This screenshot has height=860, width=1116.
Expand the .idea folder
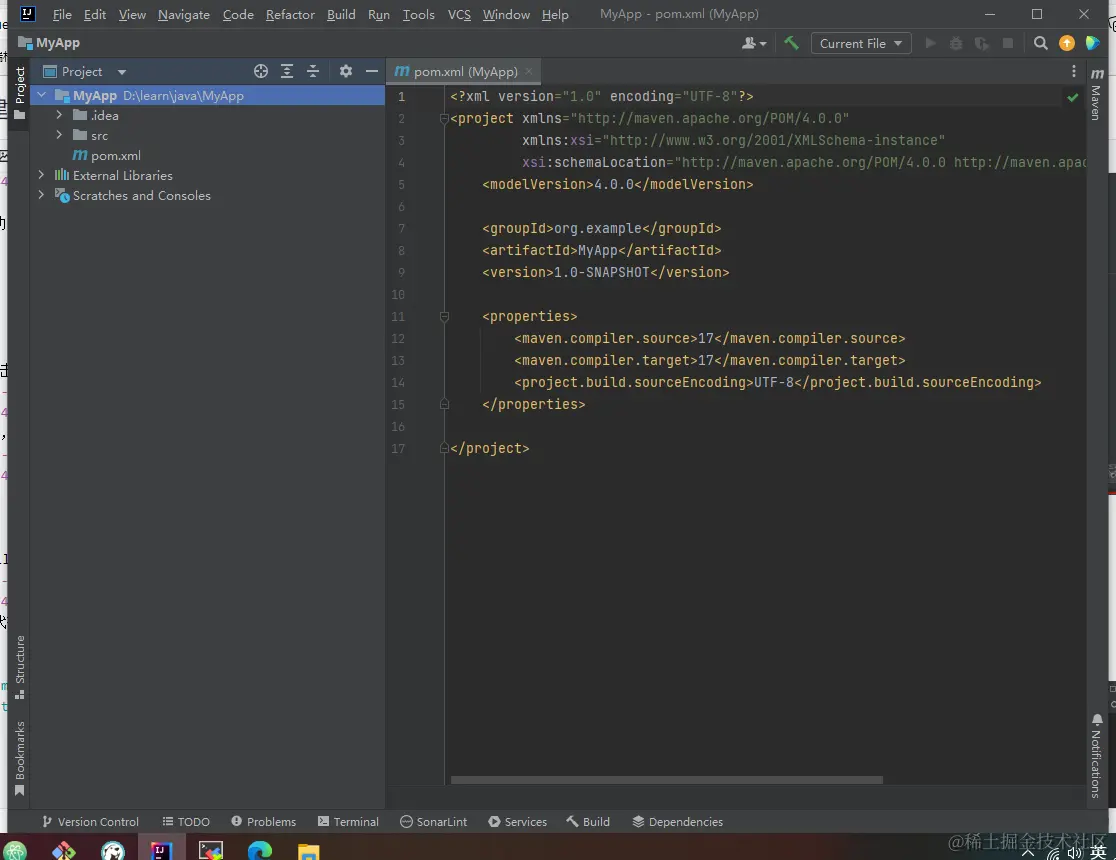[59, 115]
